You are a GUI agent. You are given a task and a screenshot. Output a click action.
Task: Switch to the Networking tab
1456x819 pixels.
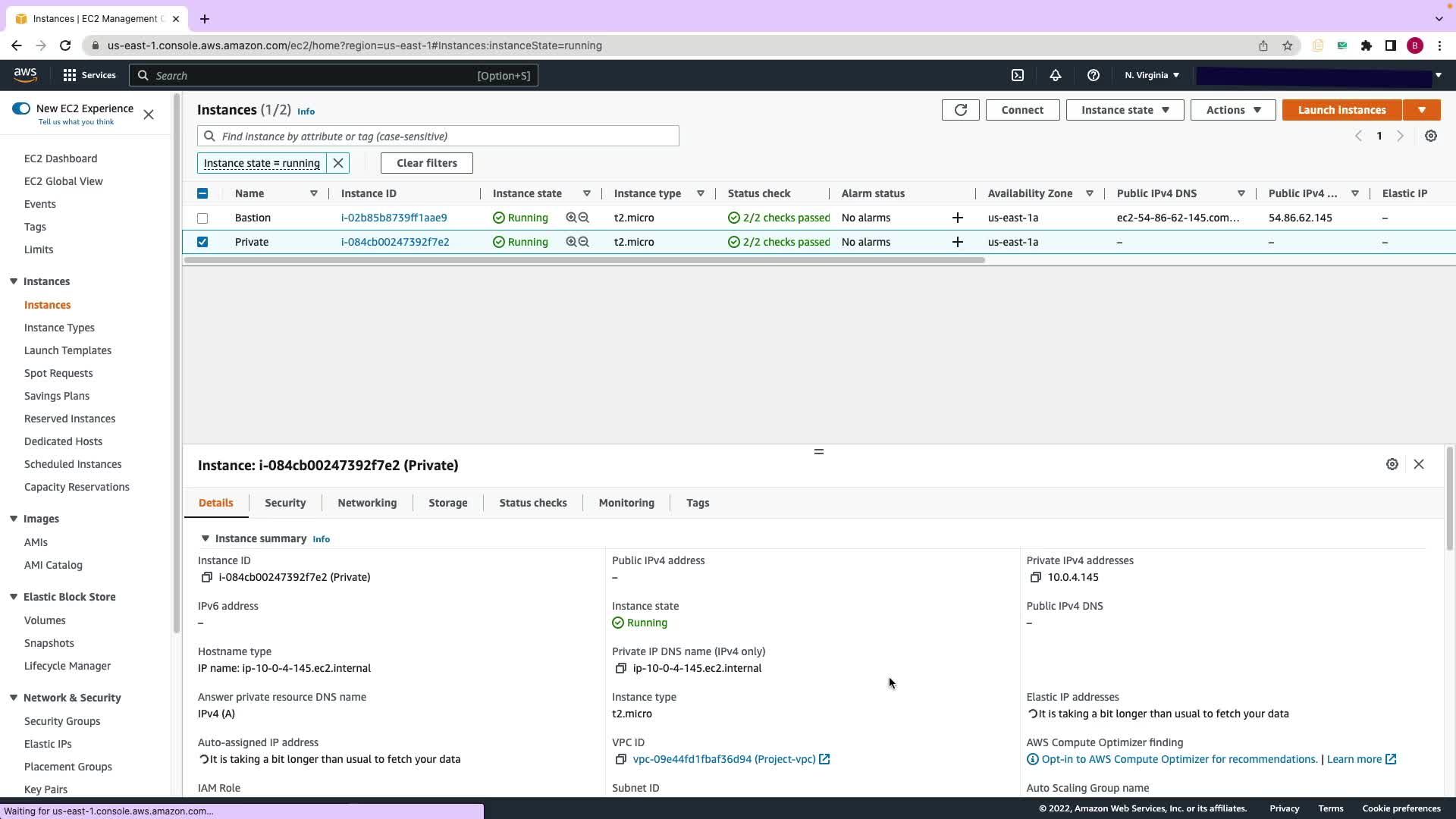point(367,503)
